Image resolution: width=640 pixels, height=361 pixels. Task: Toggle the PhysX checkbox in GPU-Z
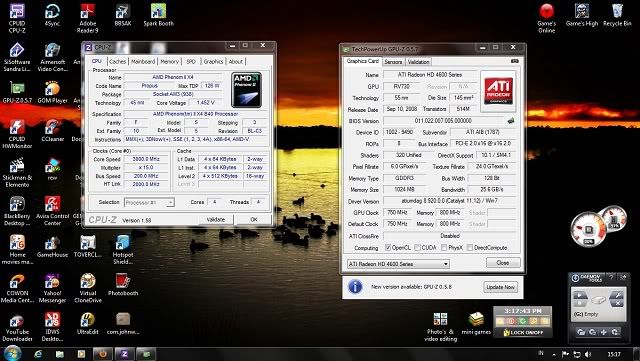pyautogui.click(x=444, y=247)
